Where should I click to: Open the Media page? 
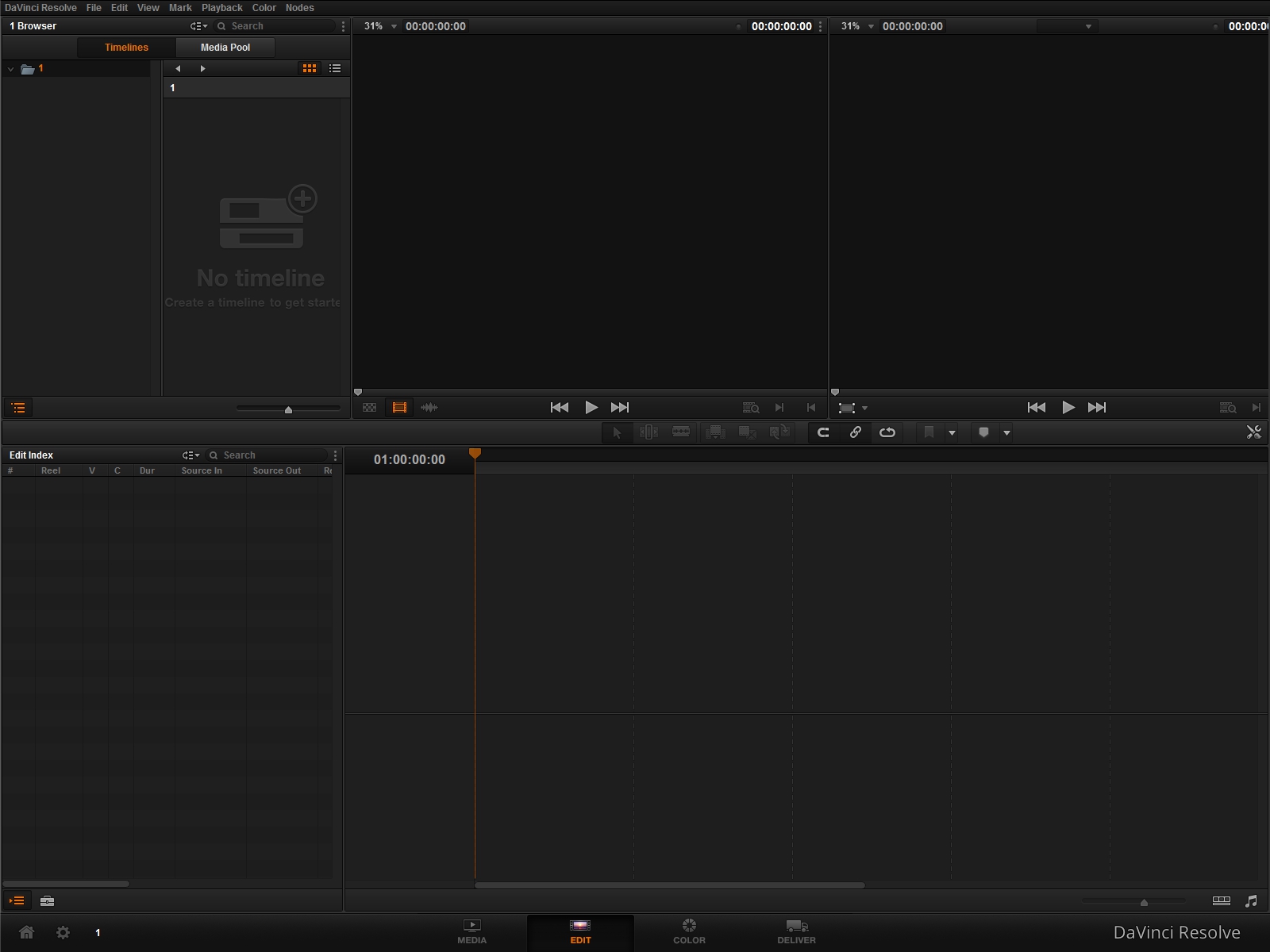click(x=471, y=931)
